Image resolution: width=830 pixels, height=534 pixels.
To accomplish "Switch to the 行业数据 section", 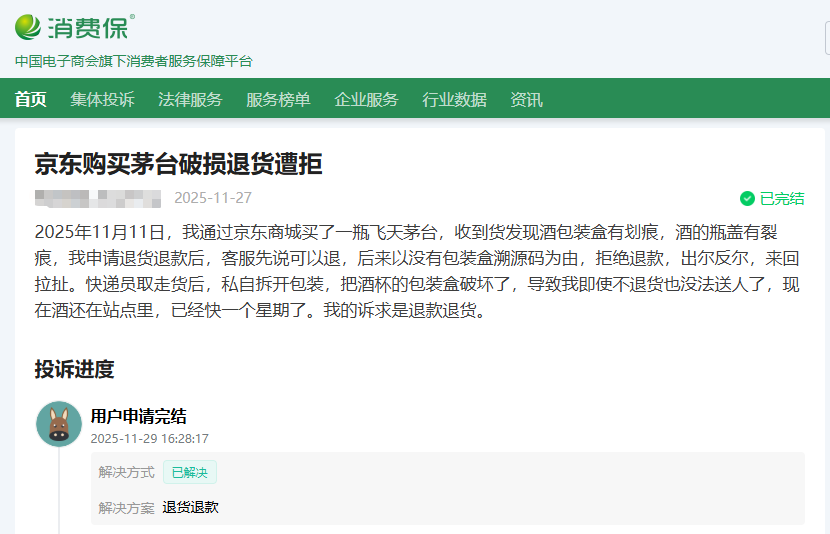I will (x=454, y=99).
